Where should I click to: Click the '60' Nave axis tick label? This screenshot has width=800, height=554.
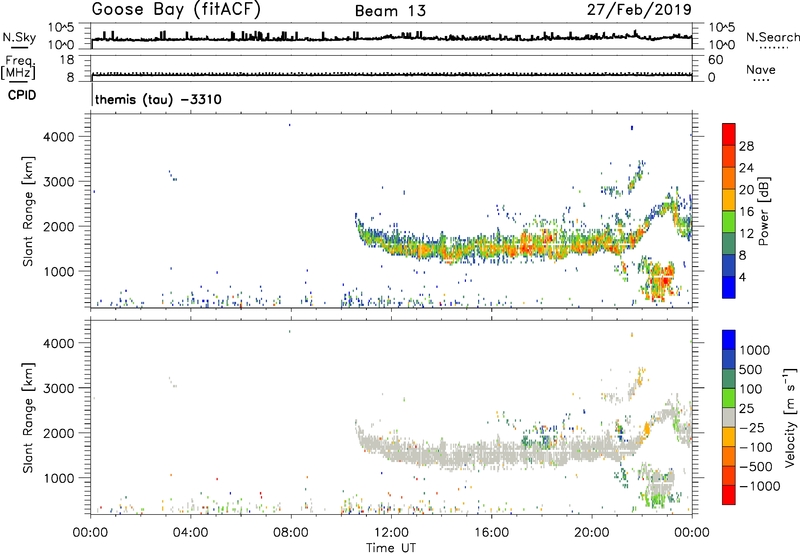click(715, 60)
